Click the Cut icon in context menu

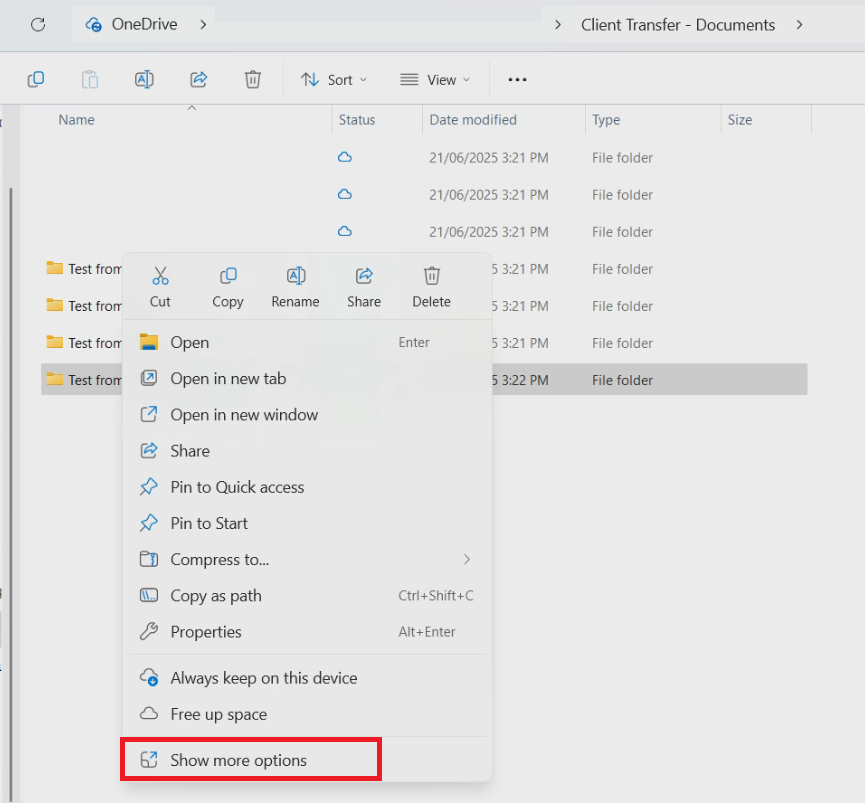[160, 276]
